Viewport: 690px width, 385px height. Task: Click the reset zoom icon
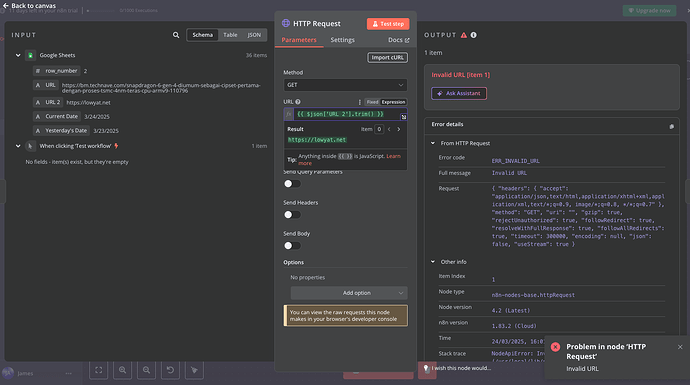(x=170, y=370)
